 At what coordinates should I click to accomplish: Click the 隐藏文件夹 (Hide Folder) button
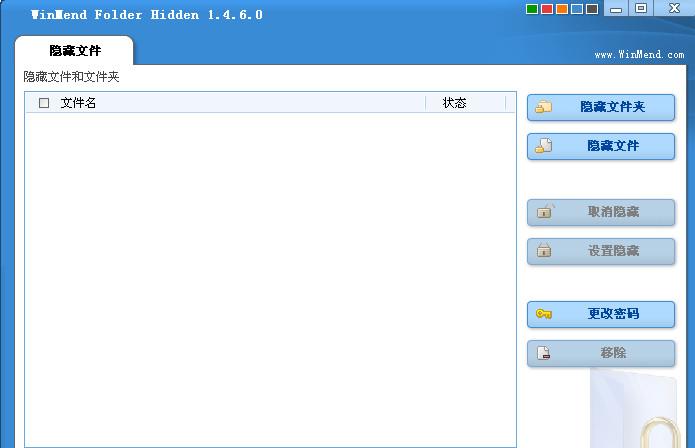tap(601, 107)
